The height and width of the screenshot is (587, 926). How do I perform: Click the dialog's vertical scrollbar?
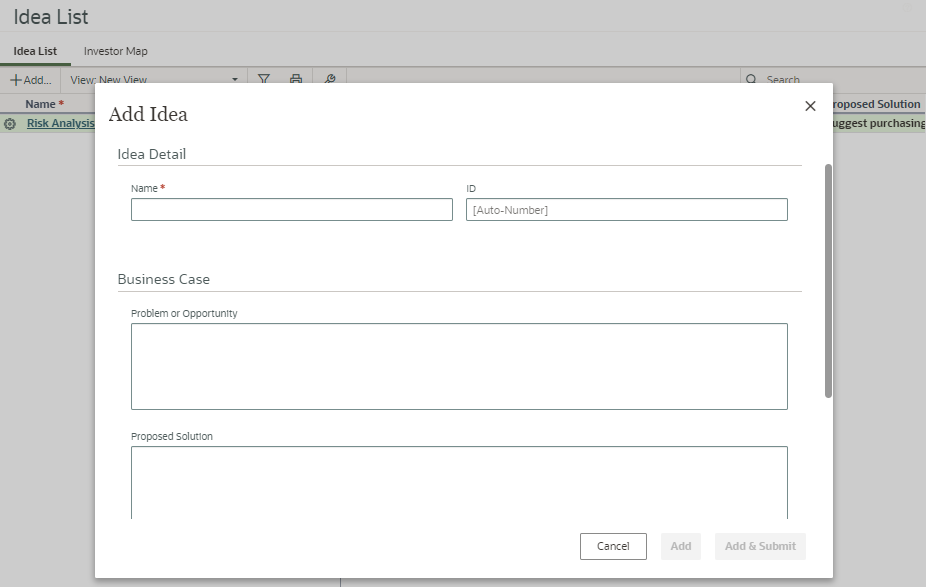coord(828,280)
